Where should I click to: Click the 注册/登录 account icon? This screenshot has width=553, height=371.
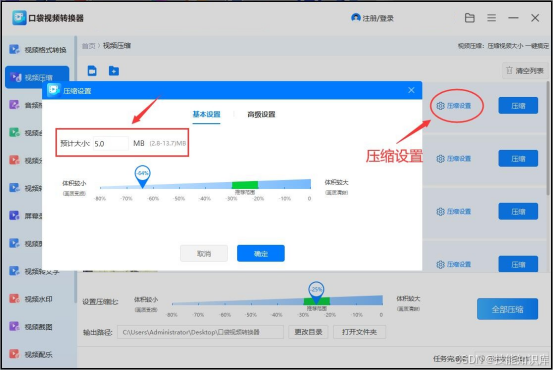pos(356,17)
